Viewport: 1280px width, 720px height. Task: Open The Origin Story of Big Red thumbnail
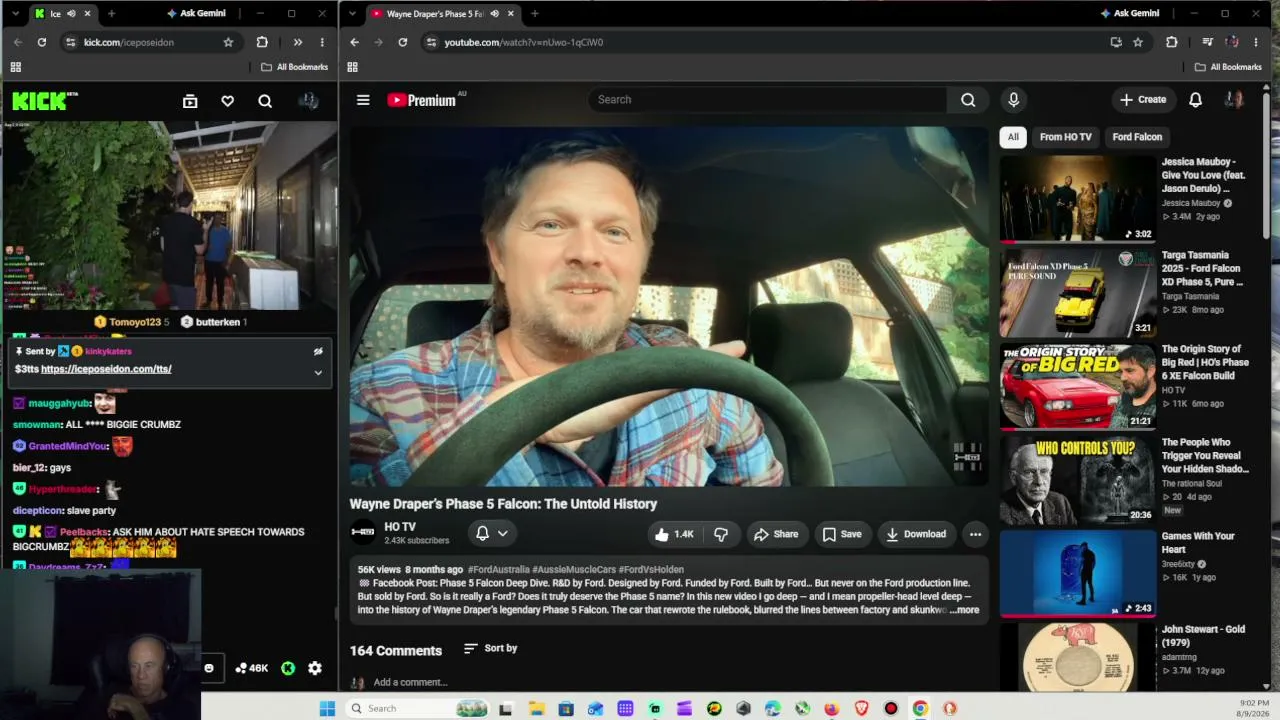point(1078,386)
